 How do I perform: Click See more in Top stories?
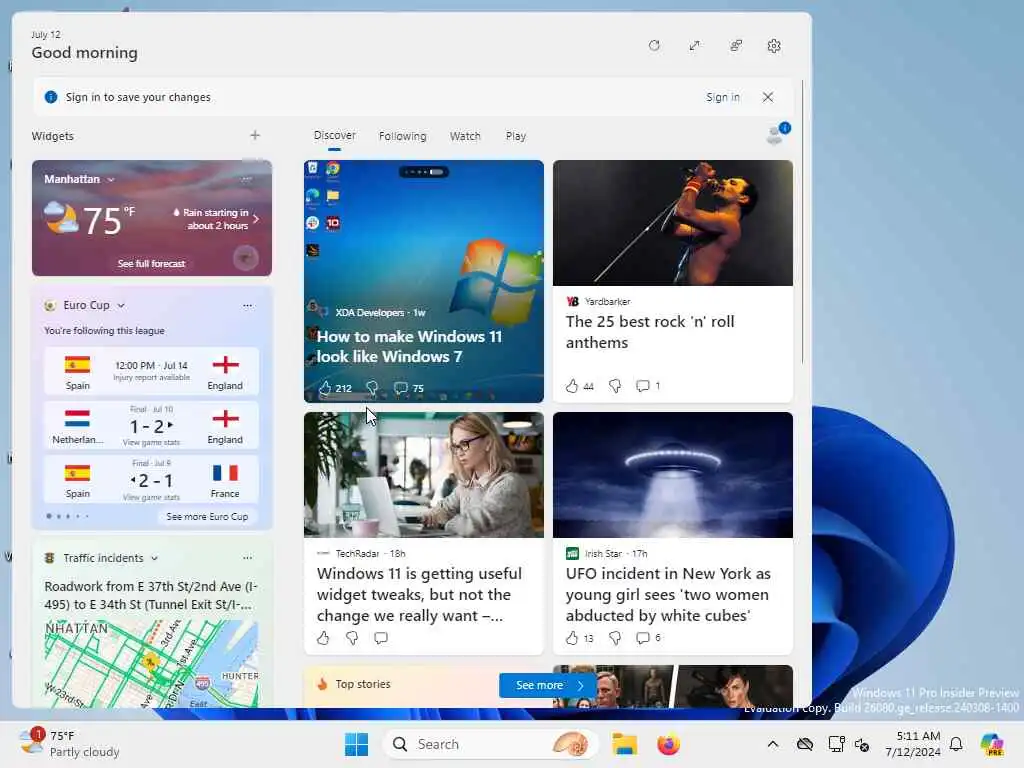pos(549,685)
